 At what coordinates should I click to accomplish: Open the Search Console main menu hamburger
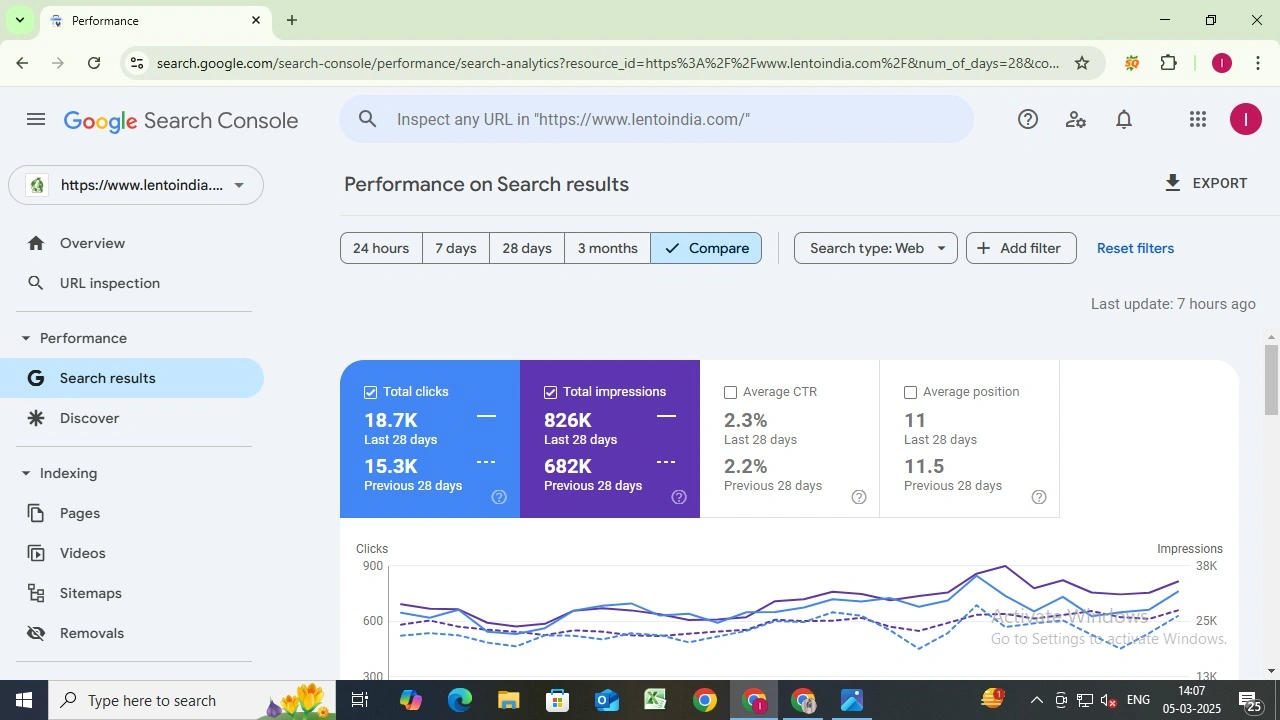[x=36, y=120]
